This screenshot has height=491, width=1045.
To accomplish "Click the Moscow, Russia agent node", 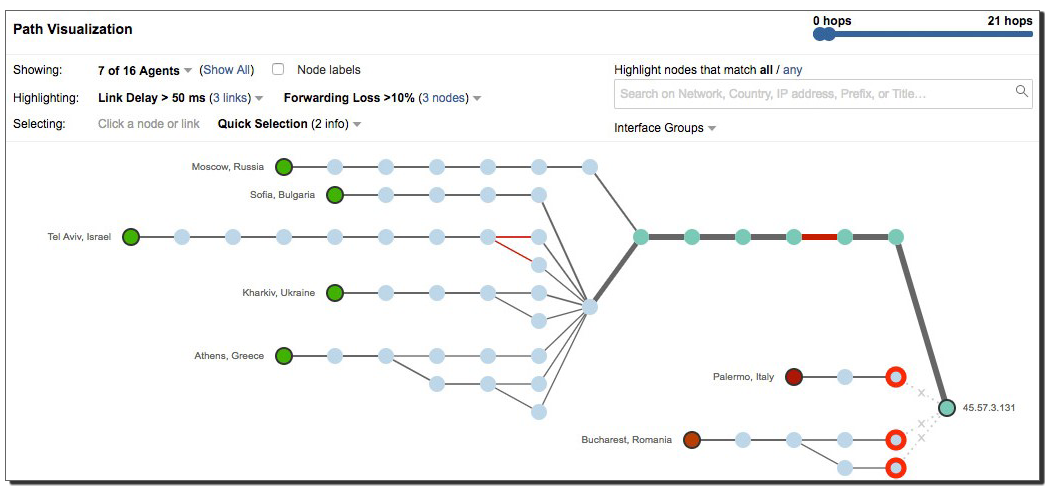I will [284, 167].
